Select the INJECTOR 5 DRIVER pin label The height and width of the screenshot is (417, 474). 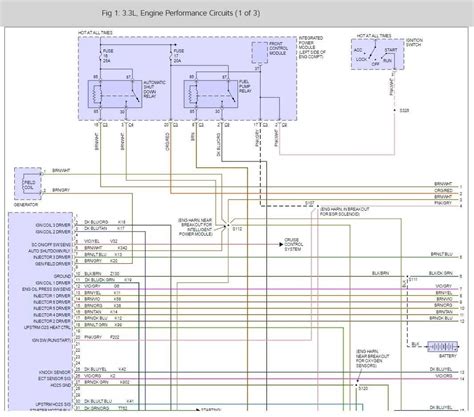(x=52, y=308)
